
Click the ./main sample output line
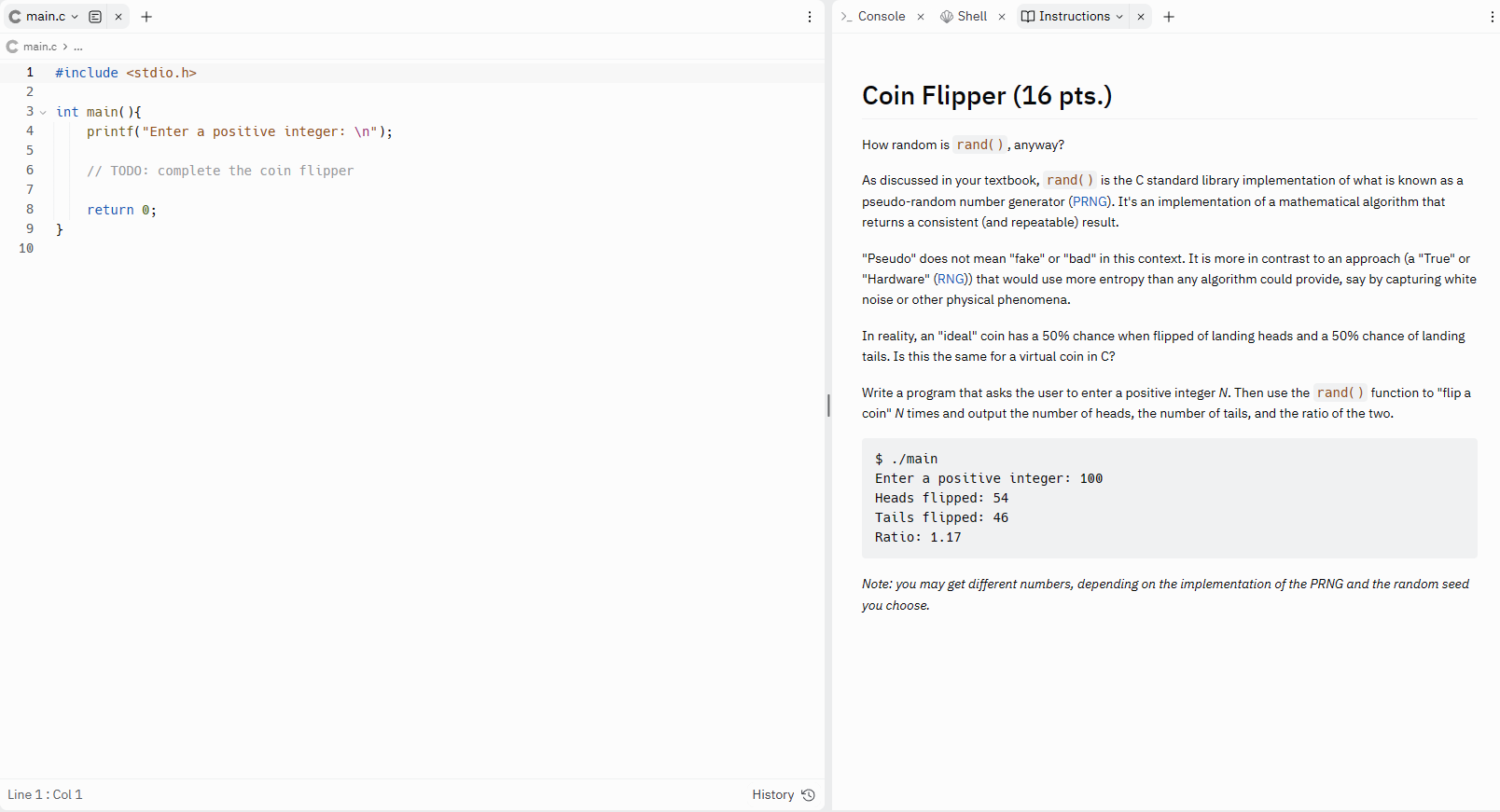pyautogui.click(x=906, y=459)
